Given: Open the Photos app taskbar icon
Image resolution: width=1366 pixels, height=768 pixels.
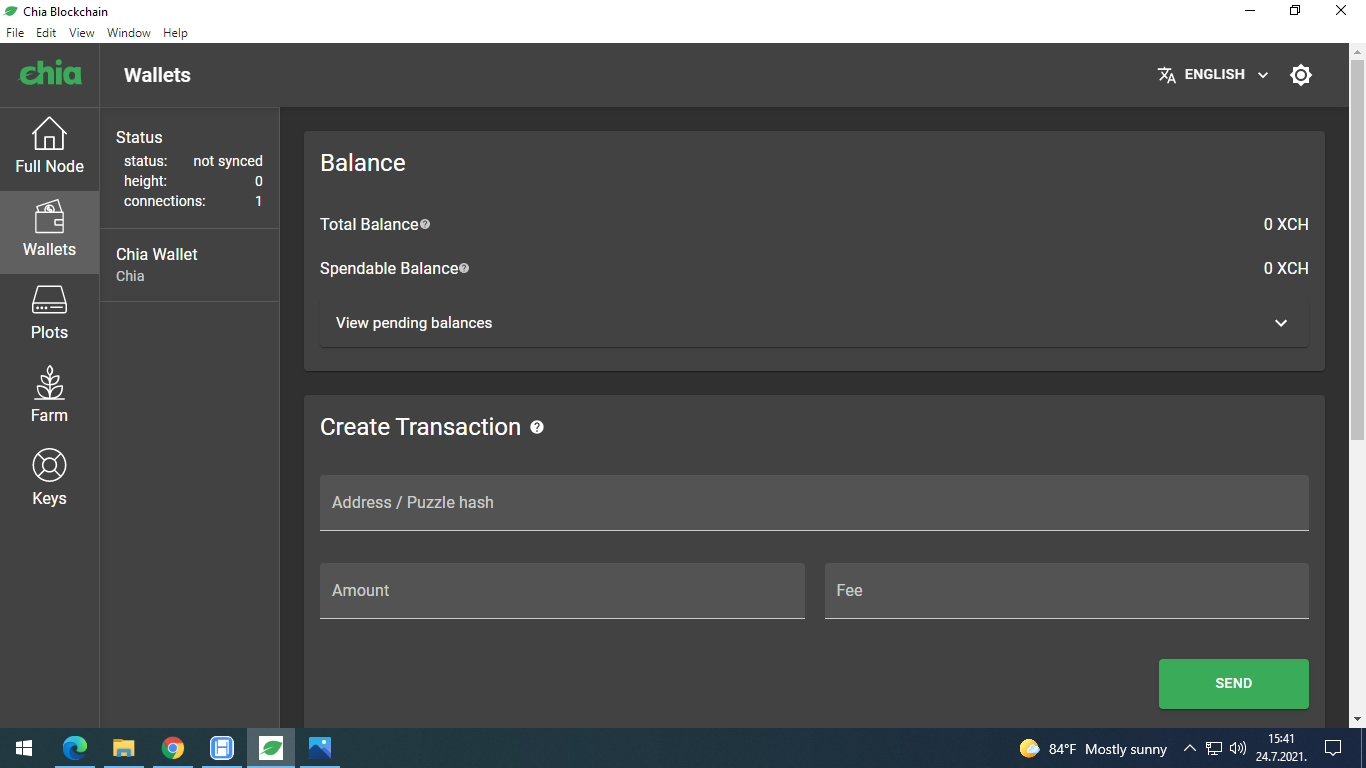Looking at the screenshot, I should (x=320, y=748).
